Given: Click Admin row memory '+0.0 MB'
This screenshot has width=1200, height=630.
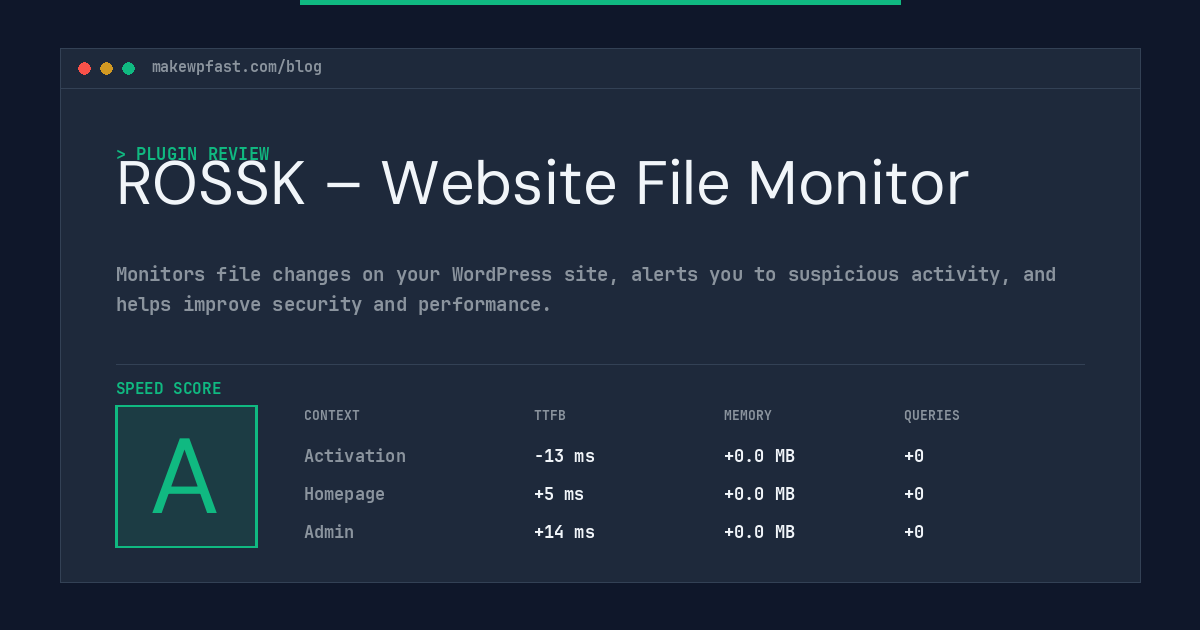Looking at the screenshot, I should [x=759, y=532].
